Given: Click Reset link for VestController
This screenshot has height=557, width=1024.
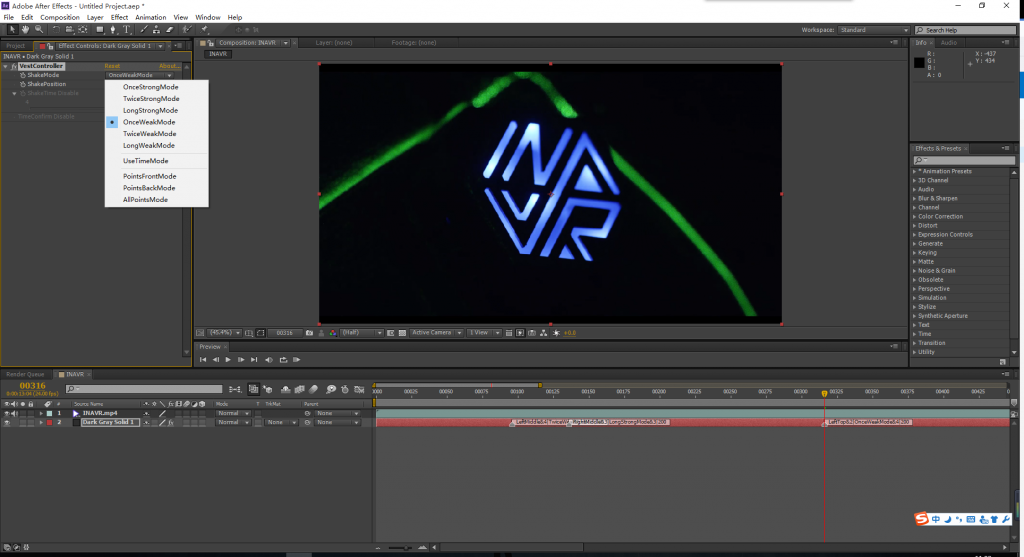Looking at the screenshot, I should (112, 66).
